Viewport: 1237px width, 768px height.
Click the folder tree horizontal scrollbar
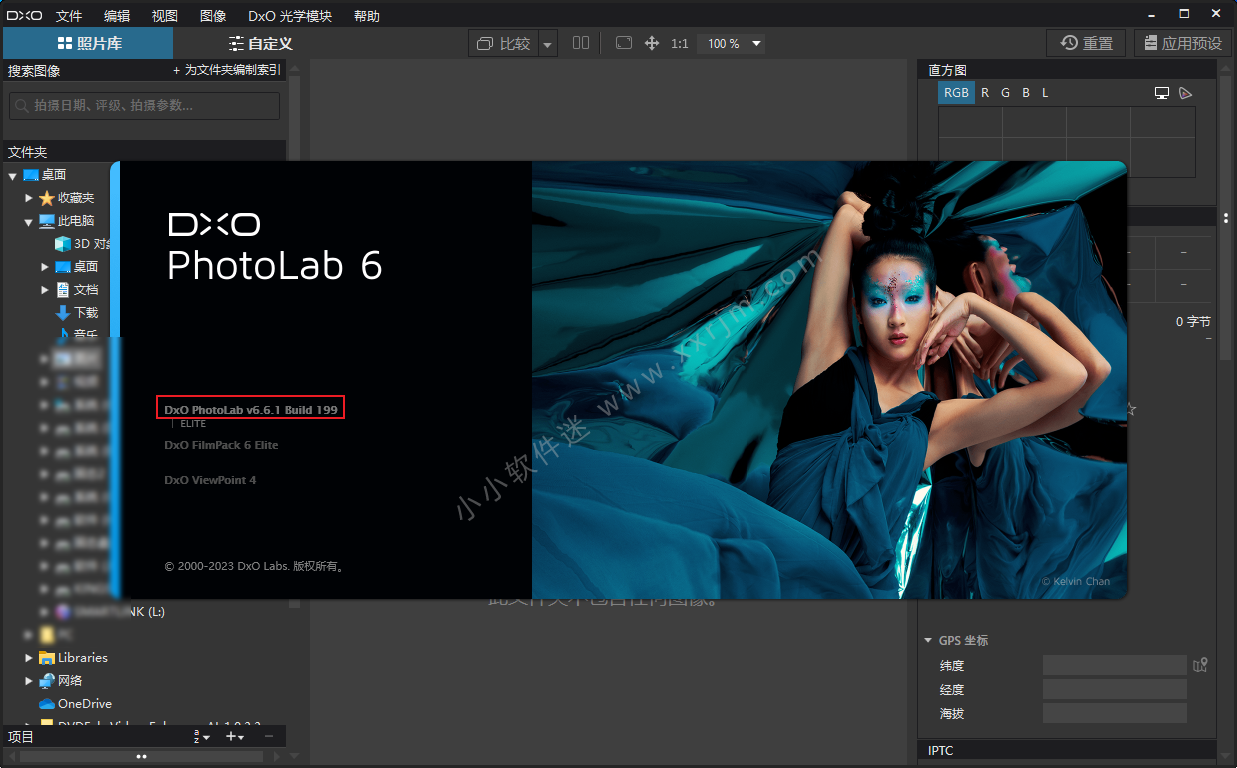point(141,757)
